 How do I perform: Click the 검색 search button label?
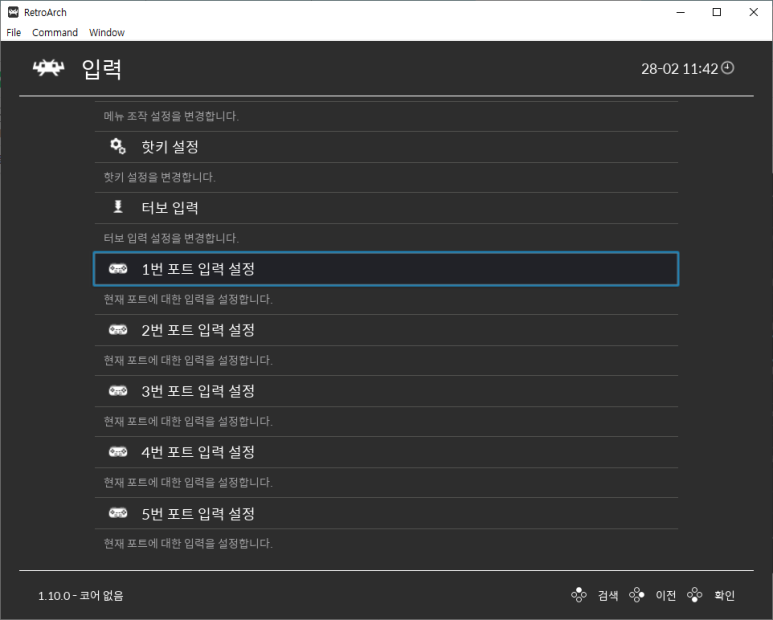(x=608, y=595)
